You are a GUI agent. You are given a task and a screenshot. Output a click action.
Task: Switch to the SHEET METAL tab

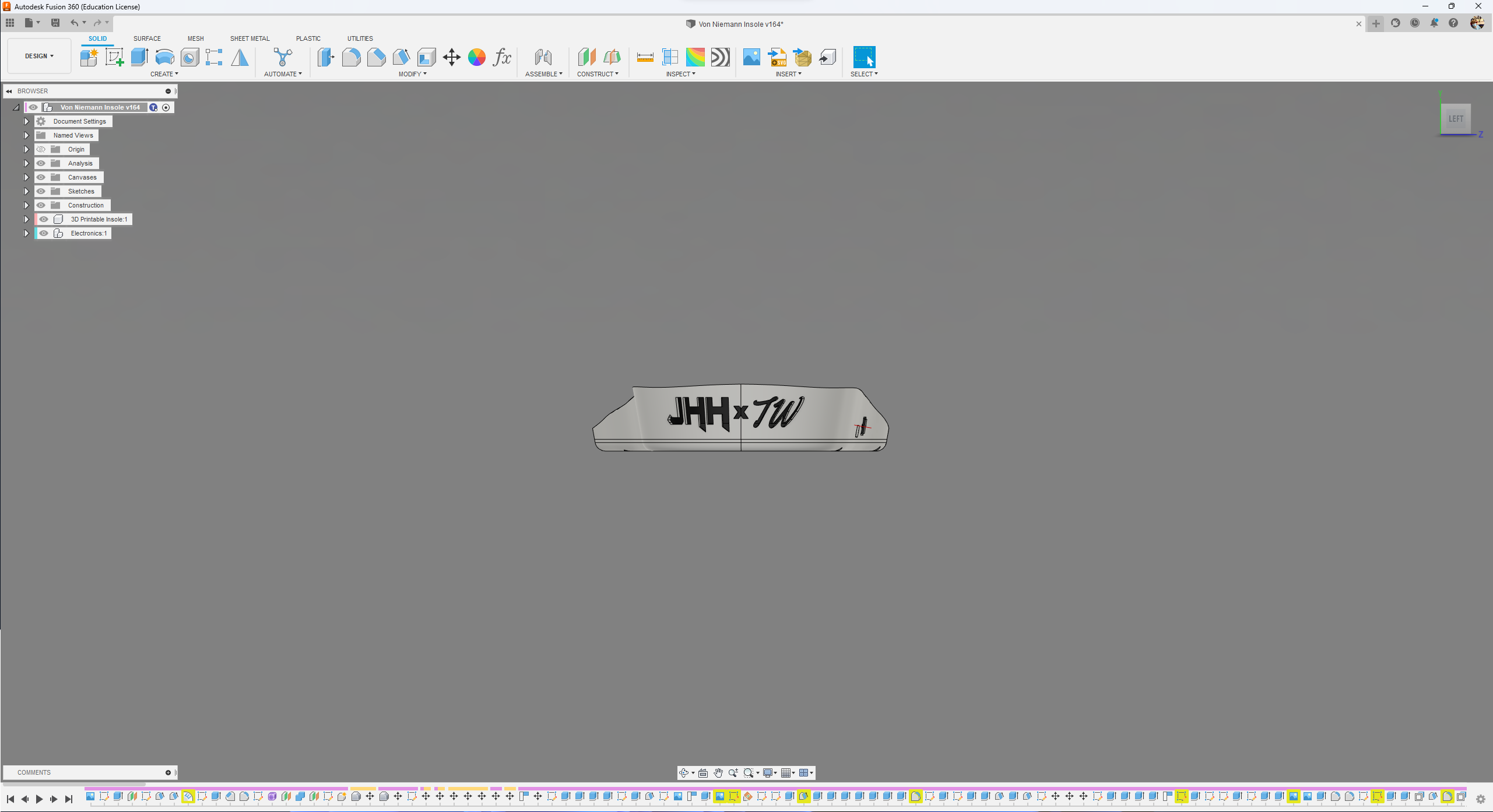(250, 38)
